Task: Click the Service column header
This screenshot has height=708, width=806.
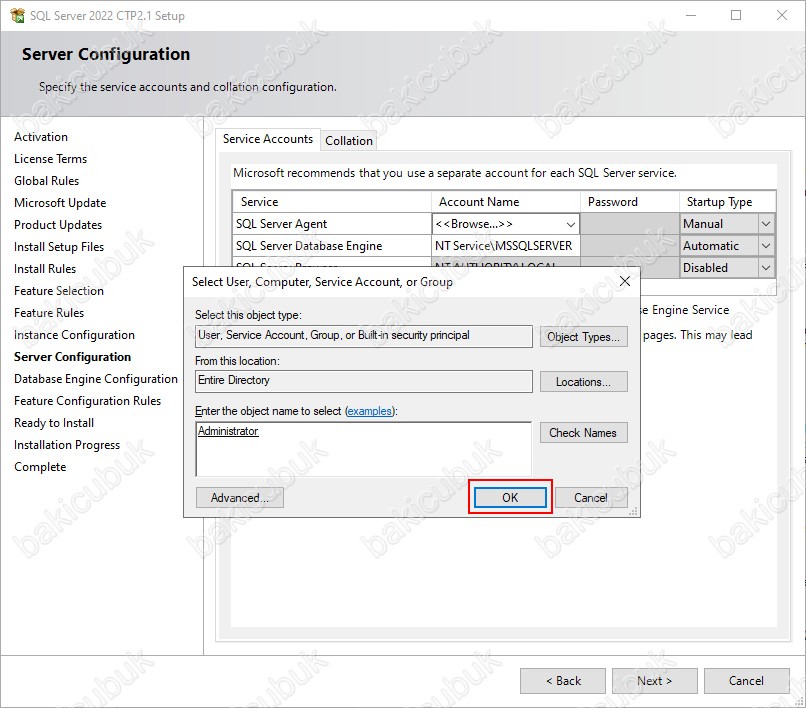Action: coord(332,202)
